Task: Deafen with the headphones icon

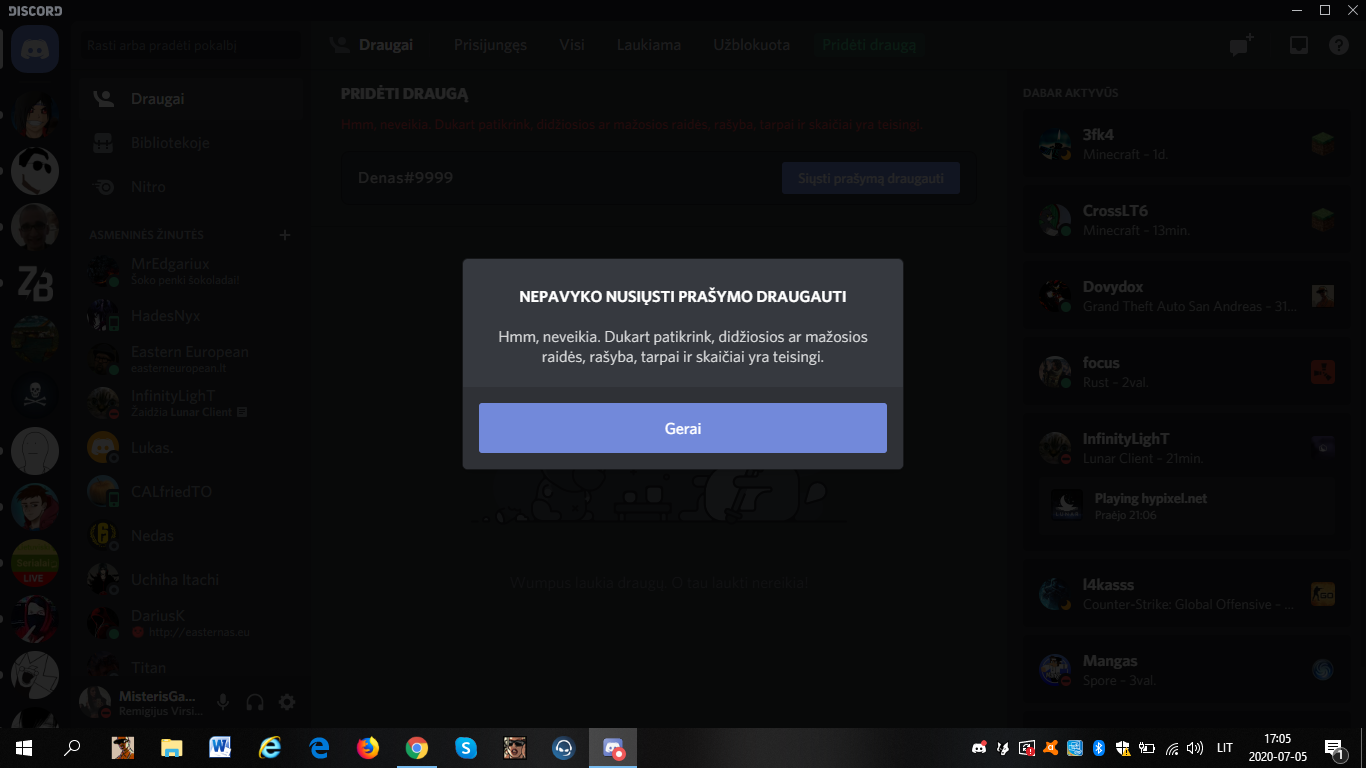Action: coord(255,702)
